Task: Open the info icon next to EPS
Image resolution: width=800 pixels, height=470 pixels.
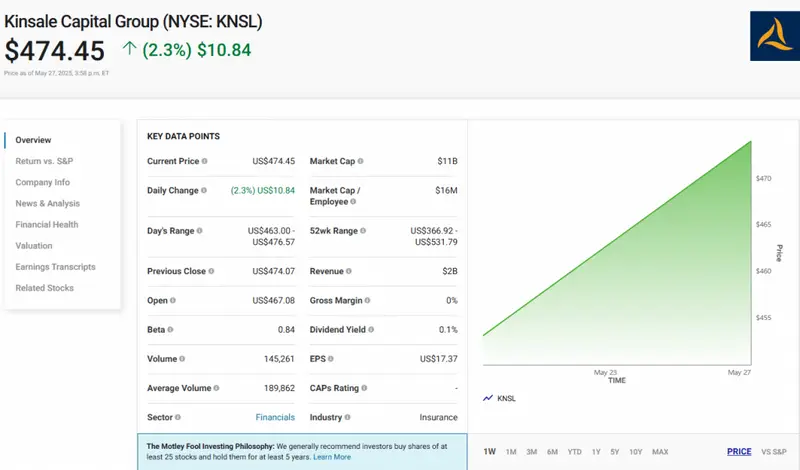Action: click(x=331, y=359)
